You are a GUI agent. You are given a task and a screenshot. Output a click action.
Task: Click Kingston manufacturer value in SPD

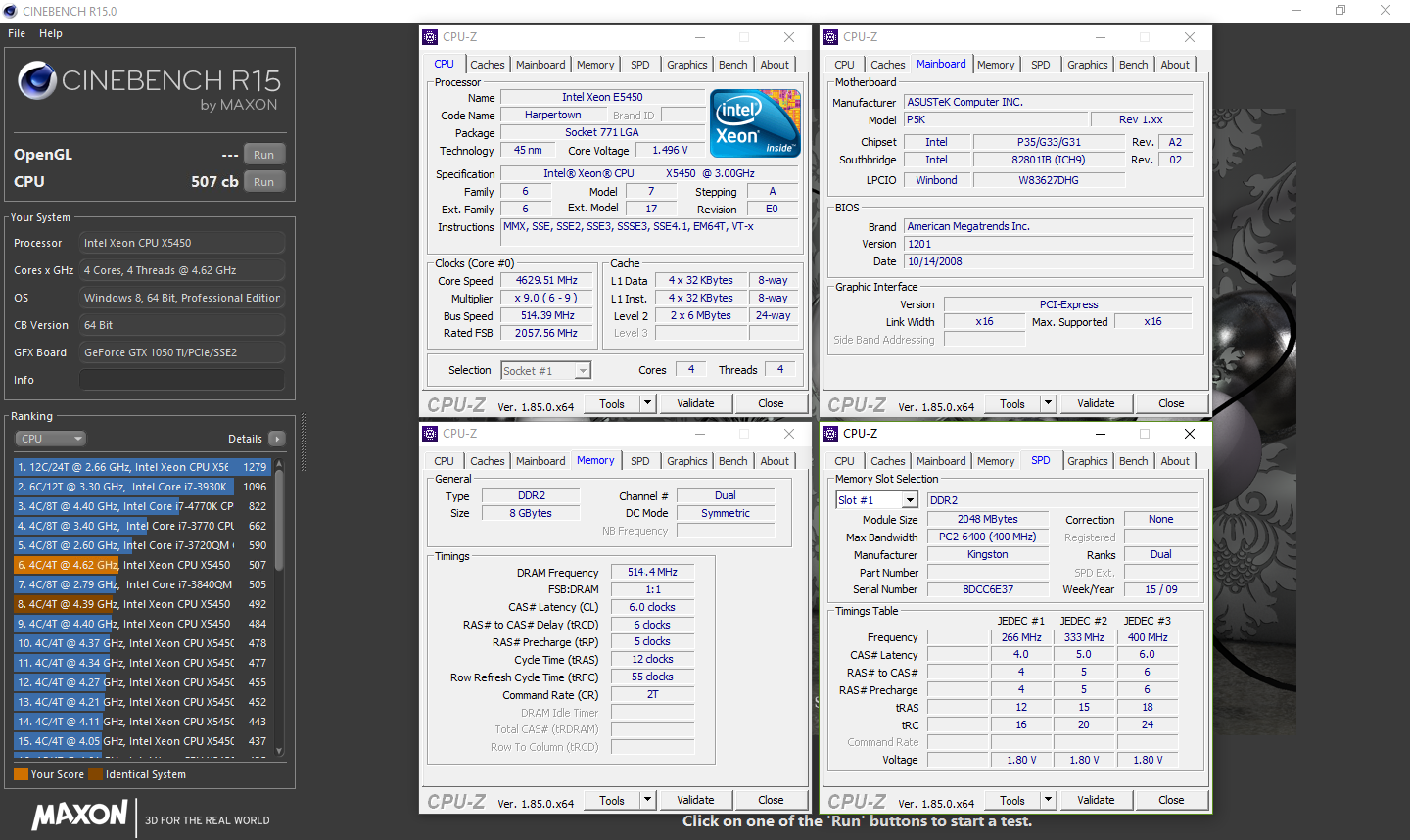[987, 554]
